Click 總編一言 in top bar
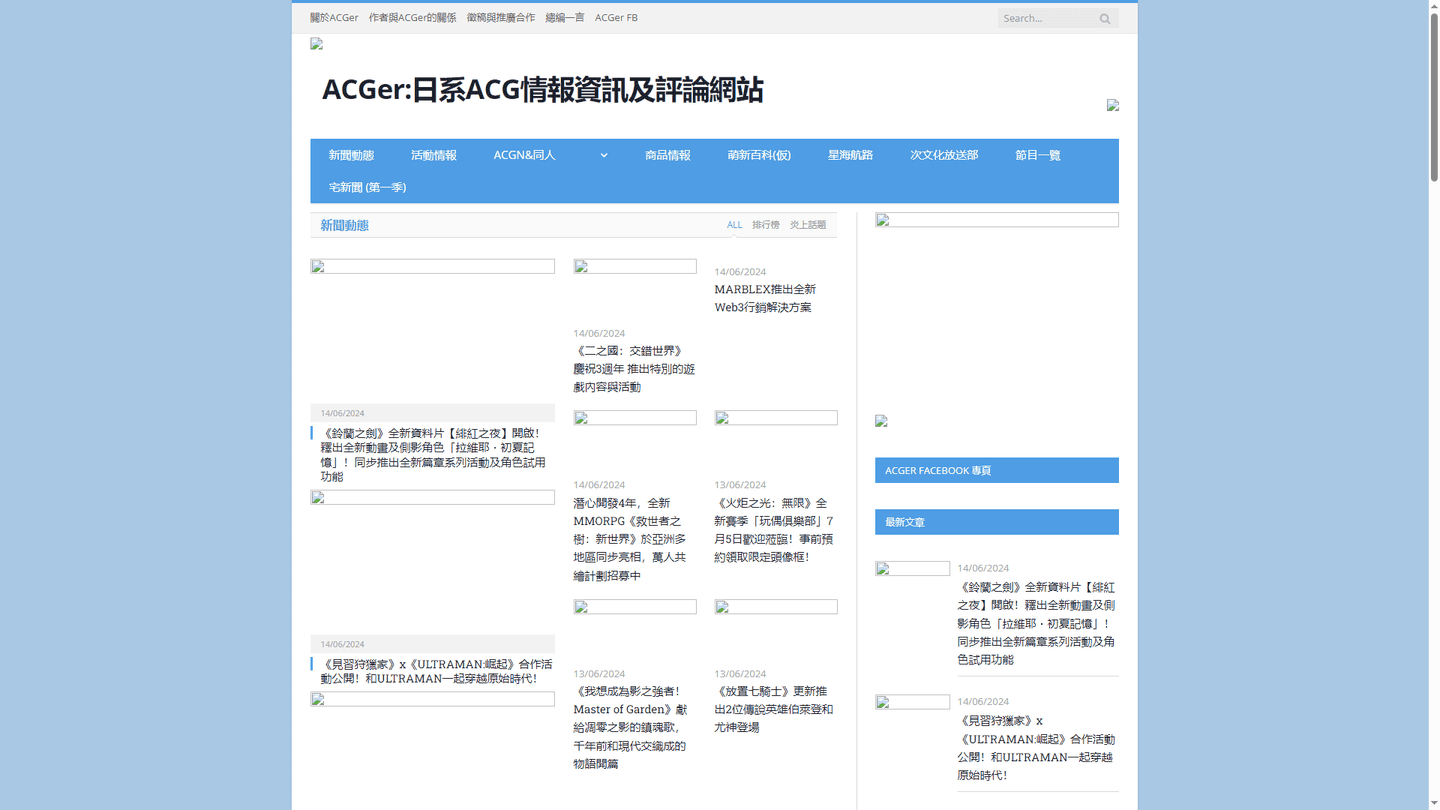Screen dimensions: 1440x810 564,18
